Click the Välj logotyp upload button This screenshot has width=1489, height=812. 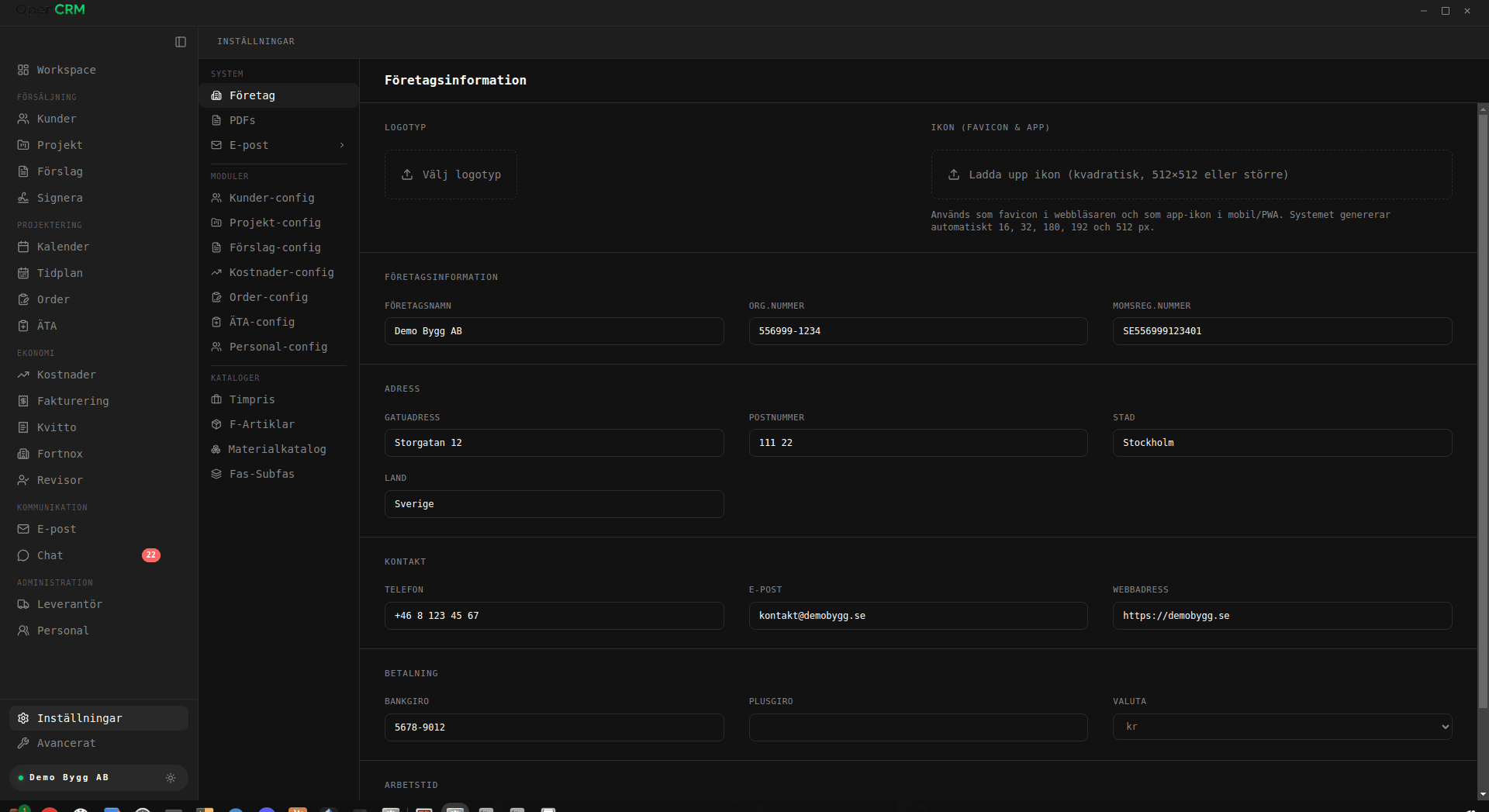click(x=451, y=174)
